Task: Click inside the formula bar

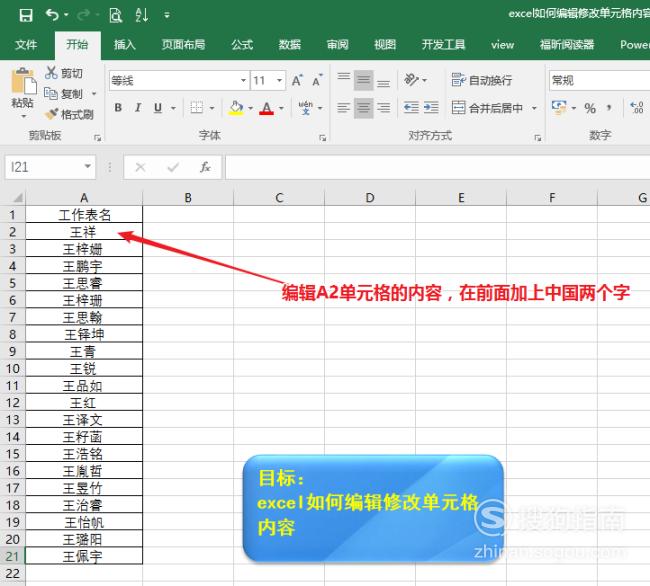Action: (437, 167)
